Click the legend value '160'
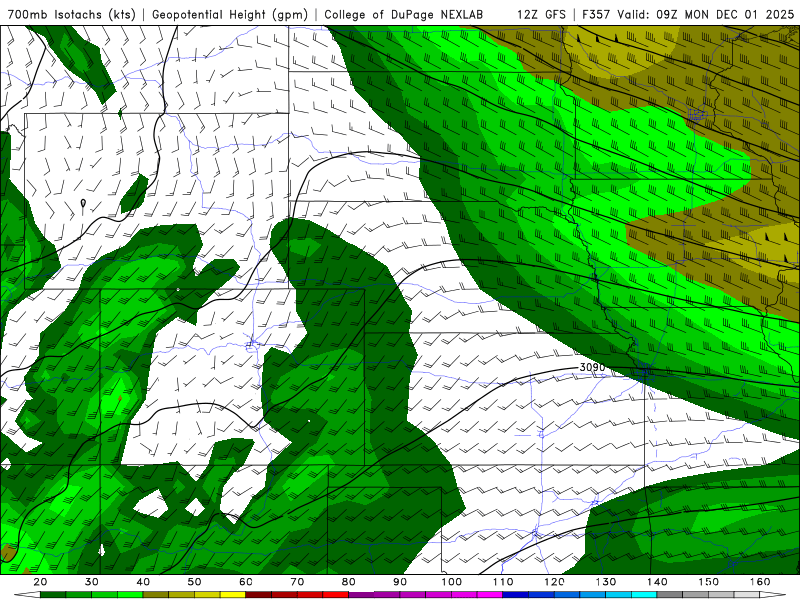This screenshot has height=600, width=800. tap(760, 582)
